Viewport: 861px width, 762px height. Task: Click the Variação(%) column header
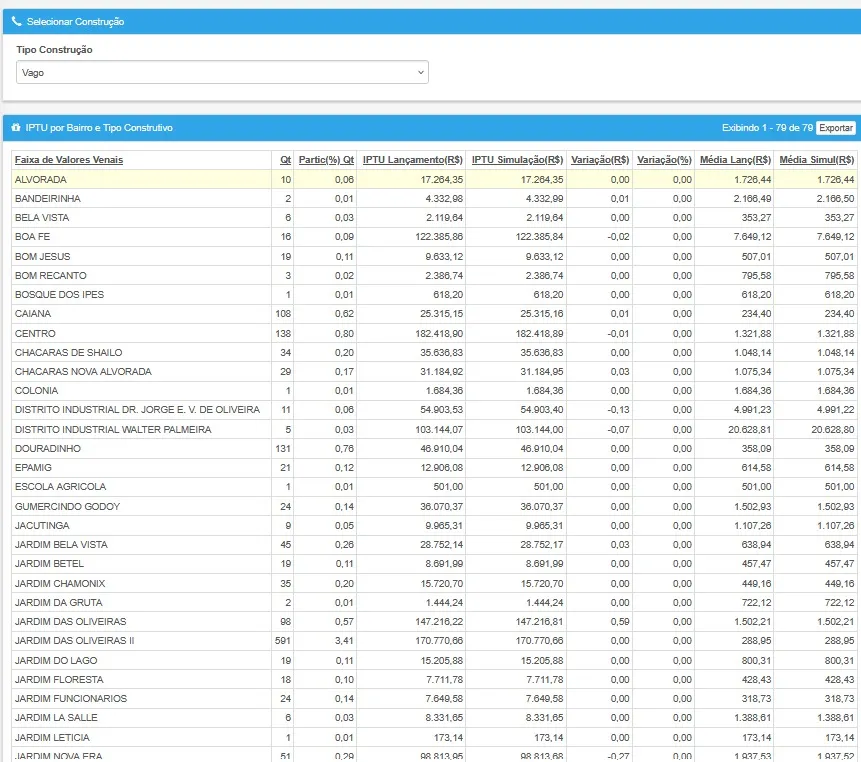coord(664,160)
